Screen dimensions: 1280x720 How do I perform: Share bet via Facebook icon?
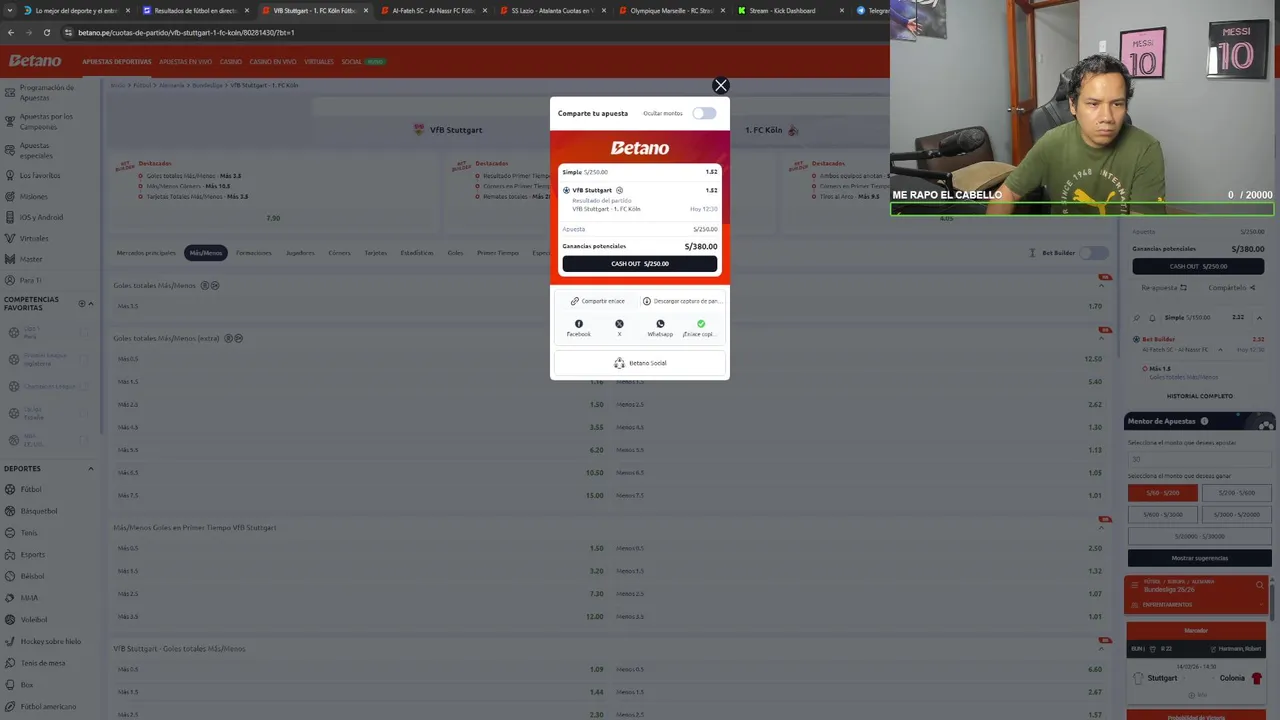coord(579,324)
